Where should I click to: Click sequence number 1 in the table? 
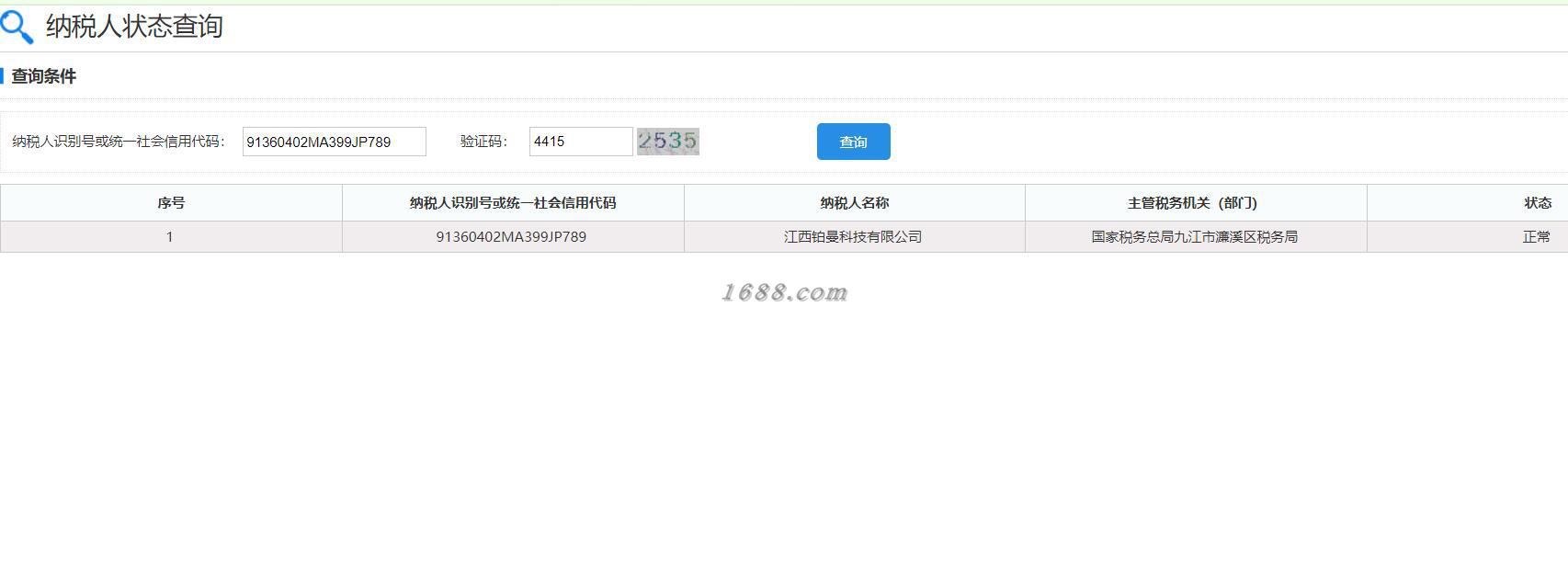[x=170, y=237]
